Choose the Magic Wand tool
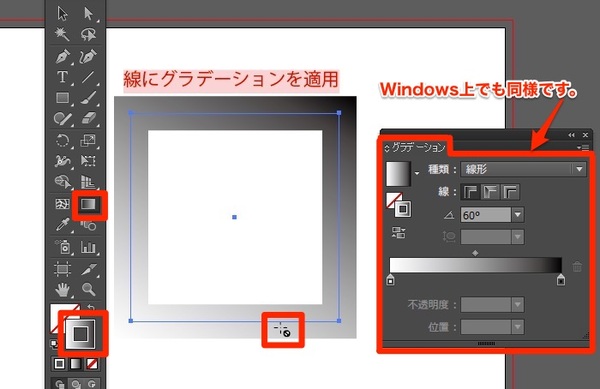The width and height of the screenshot is (600, 389). (x=62, y=34)
